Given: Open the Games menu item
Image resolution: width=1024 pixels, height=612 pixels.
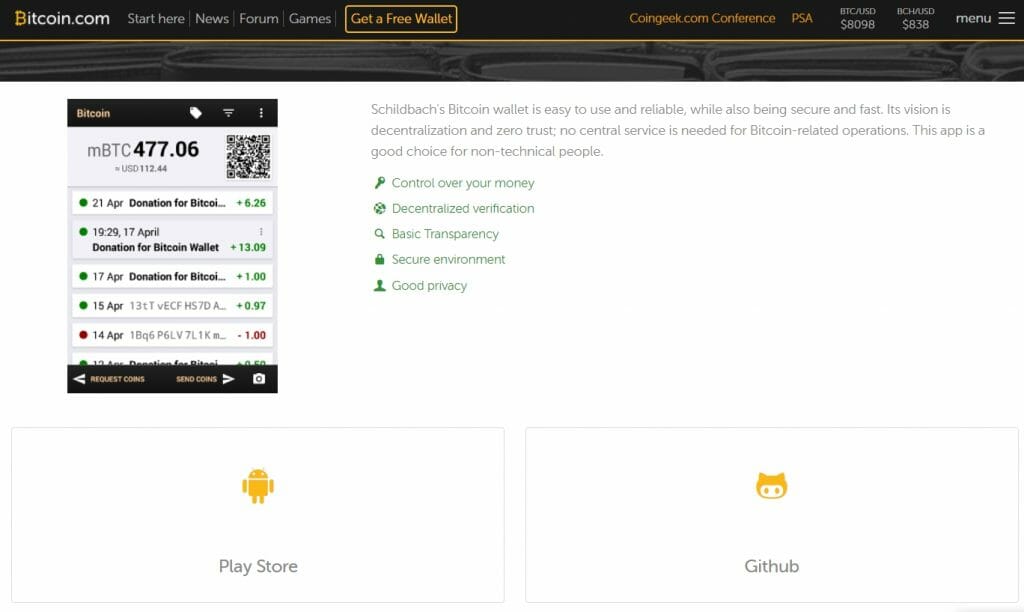Looking at the screenshot, I should pos(310,19).
